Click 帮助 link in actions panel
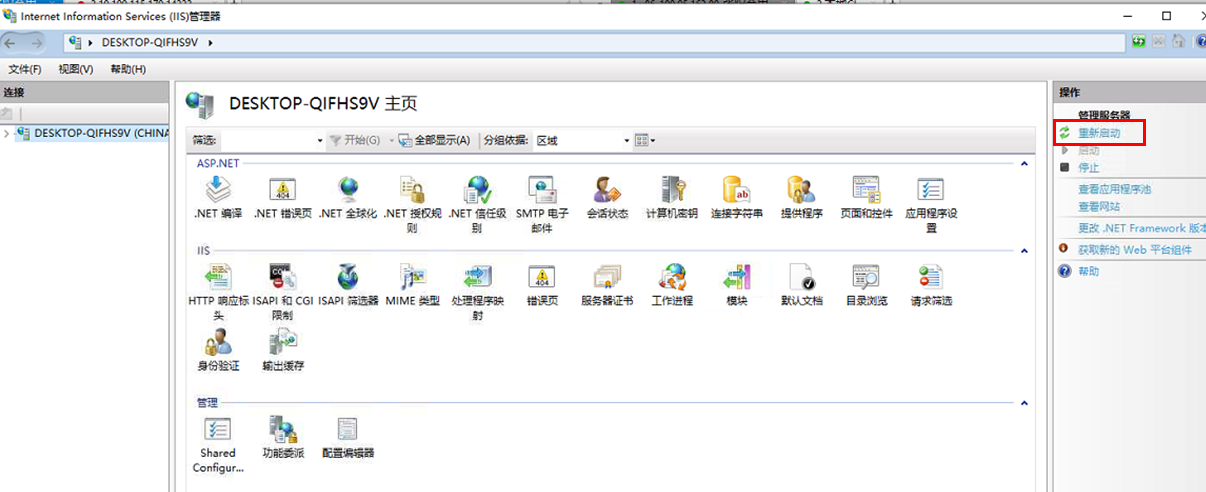This screenshot has width=1206, height=492. pyautogui.click(x=1088, y=271)
